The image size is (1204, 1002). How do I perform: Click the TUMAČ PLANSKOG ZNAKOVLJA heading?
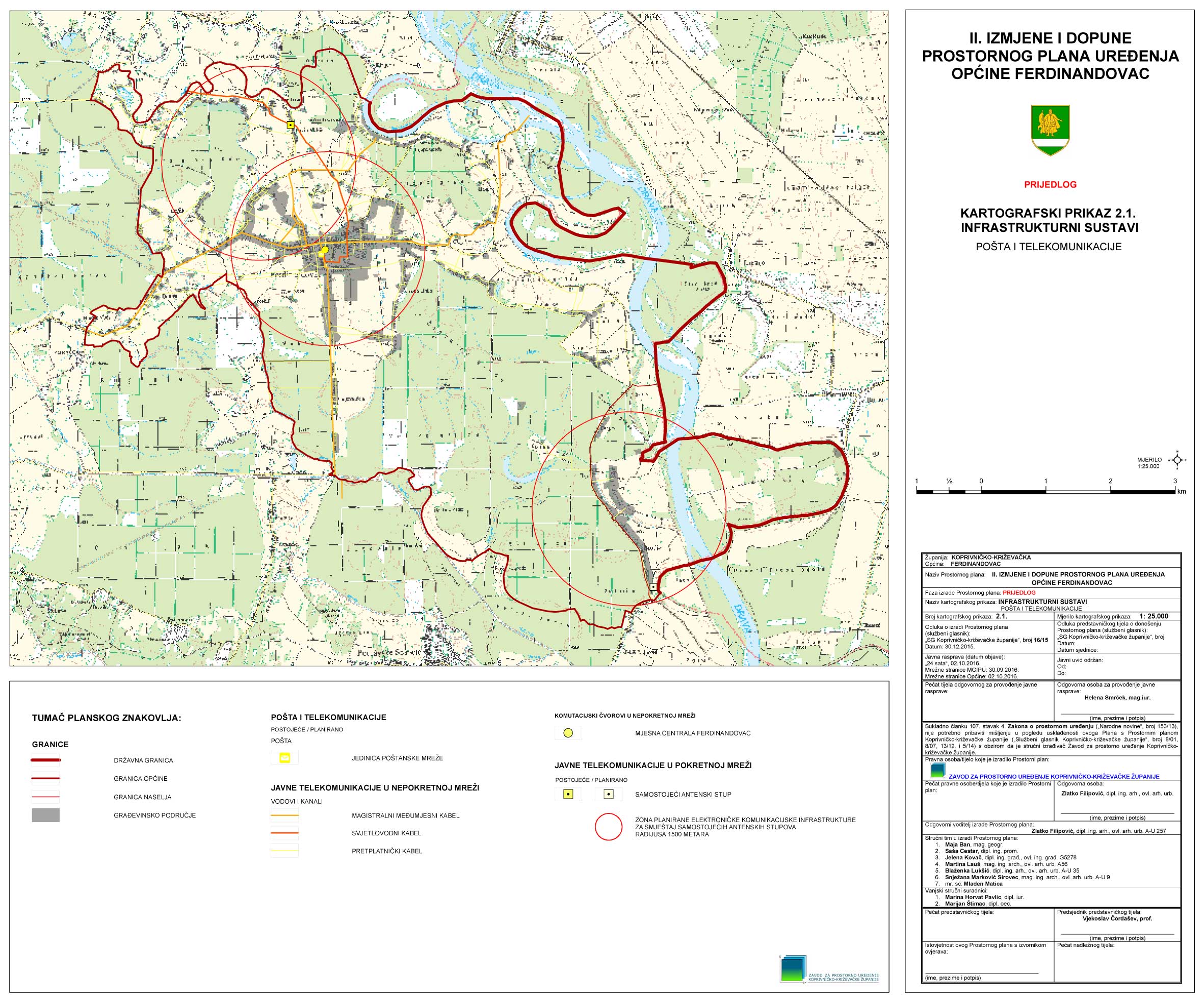click(x=107, y=718)
